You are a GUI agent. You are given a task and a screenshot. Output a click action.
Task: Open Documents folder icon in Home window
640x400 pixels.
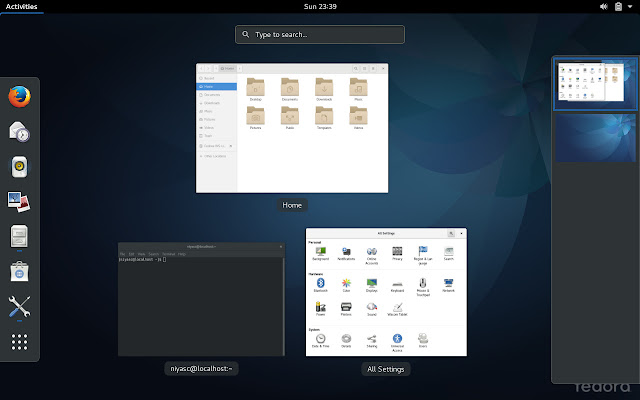pyautogui.click(x=290, y=89)
